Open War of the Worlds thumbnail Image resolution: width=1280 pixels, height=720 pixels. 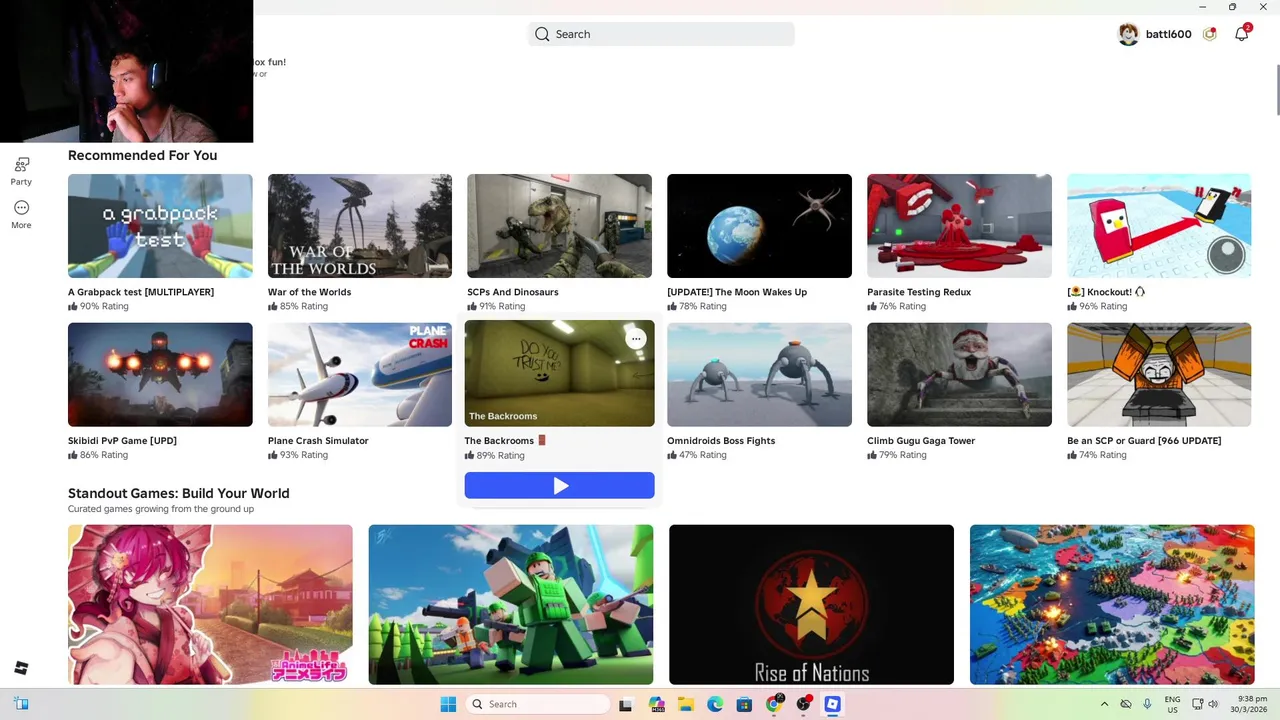[x=360, y=226]
